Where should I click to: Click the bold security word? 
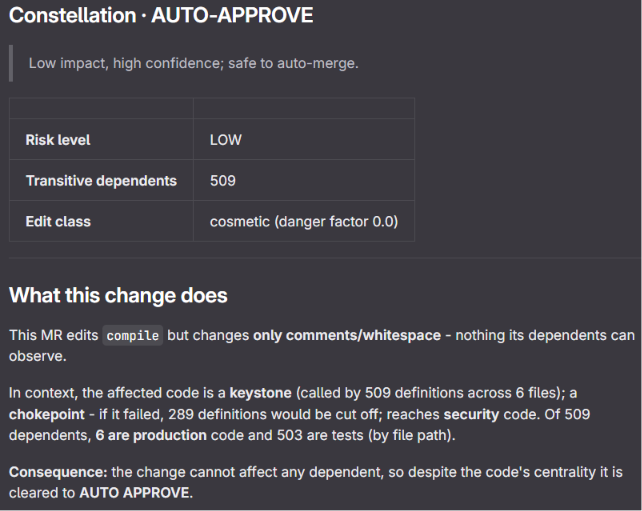(471, 414)
